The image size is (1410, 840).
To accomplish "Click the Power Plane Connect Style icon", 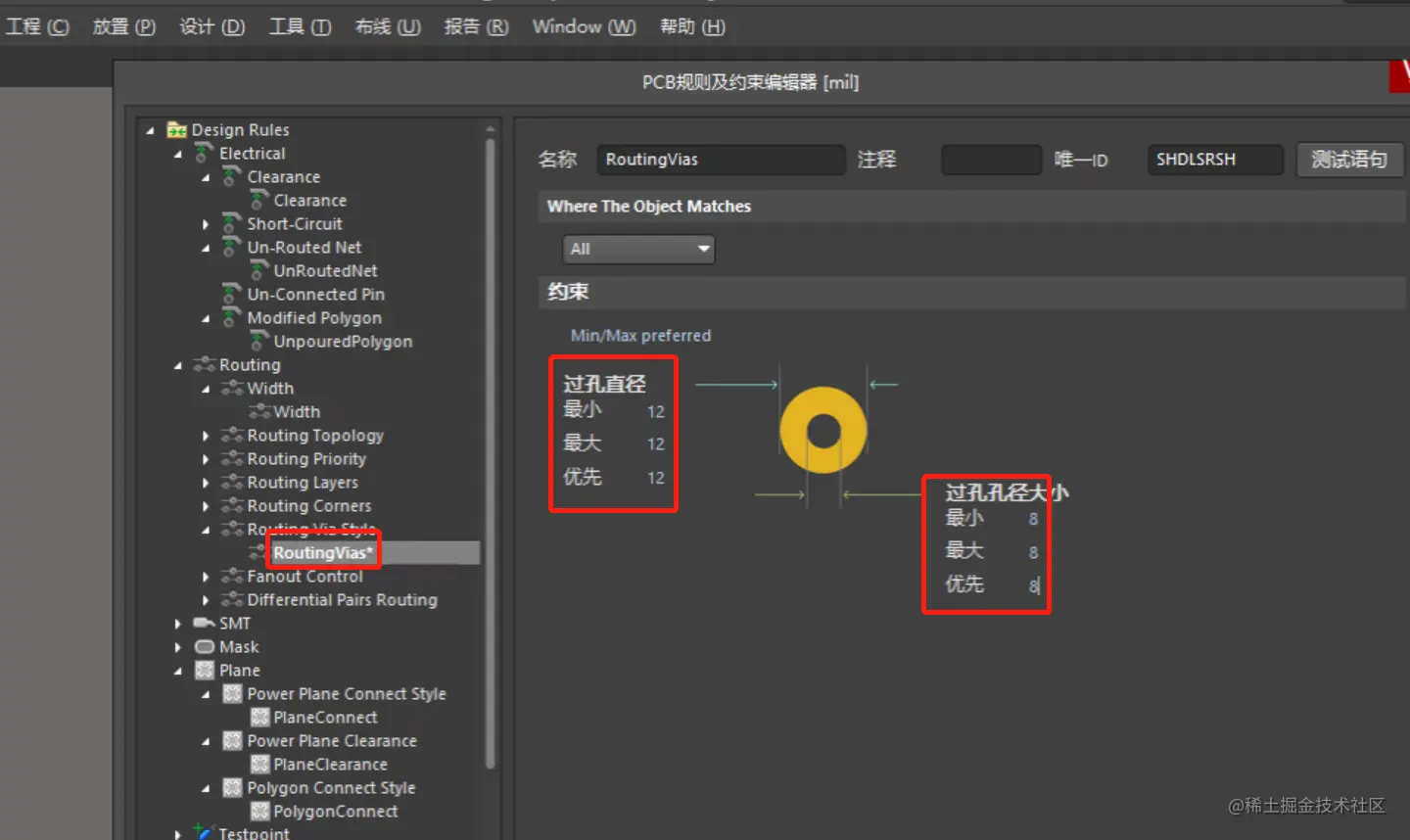I will point(232,694).
